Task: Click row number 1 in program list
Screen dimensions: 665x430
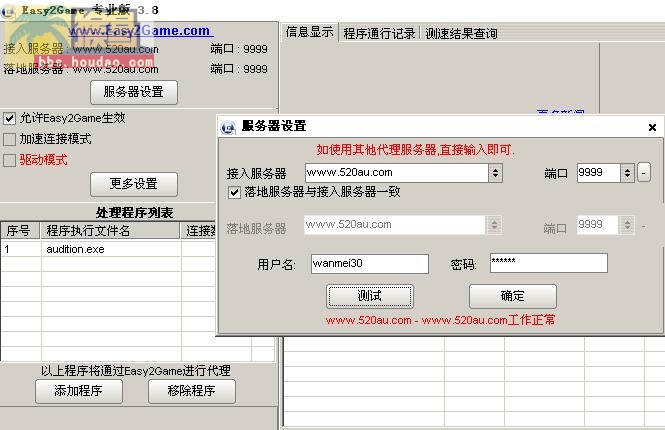Action: [x=7, y=249]
